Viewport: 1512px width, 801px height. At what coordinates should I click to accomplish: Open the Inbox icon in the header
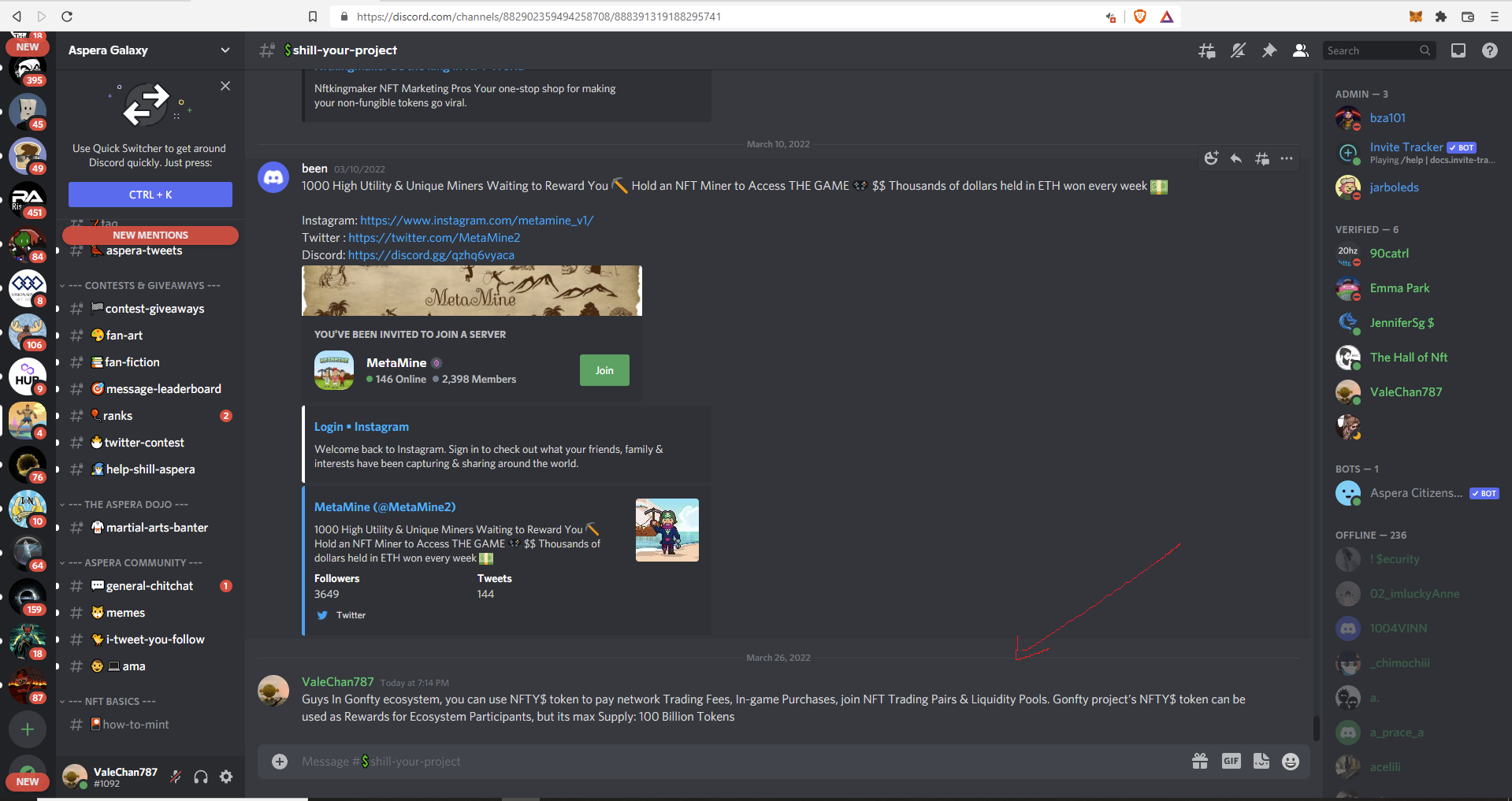pyautogui.click(x=1458, y=50)
